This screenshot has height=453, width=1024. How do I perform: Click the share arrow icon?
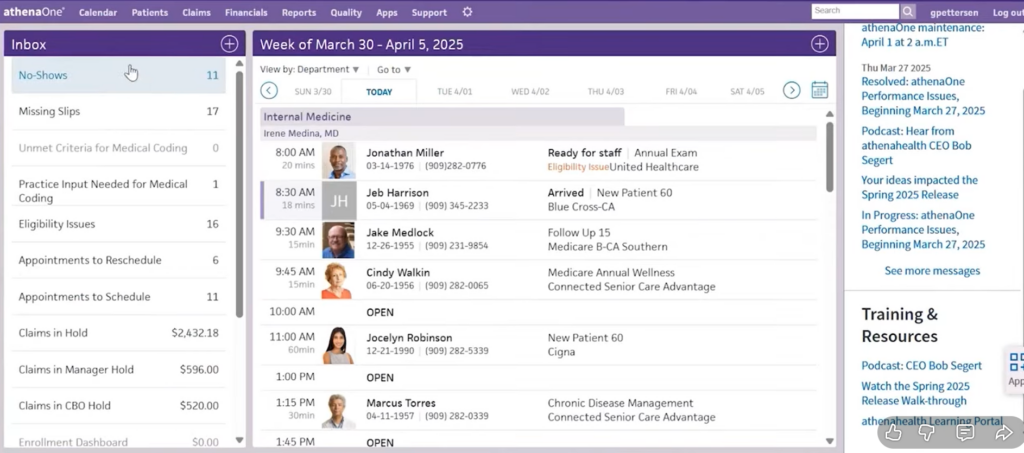click(1003, 433)
